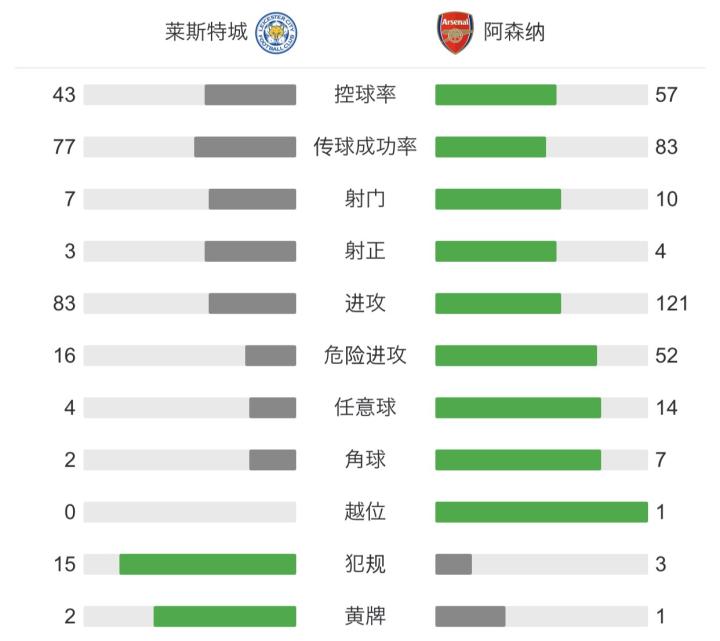This screenshot has height=641, width=720.
Task: Click the 射门 row label
Action: [365, 199]
